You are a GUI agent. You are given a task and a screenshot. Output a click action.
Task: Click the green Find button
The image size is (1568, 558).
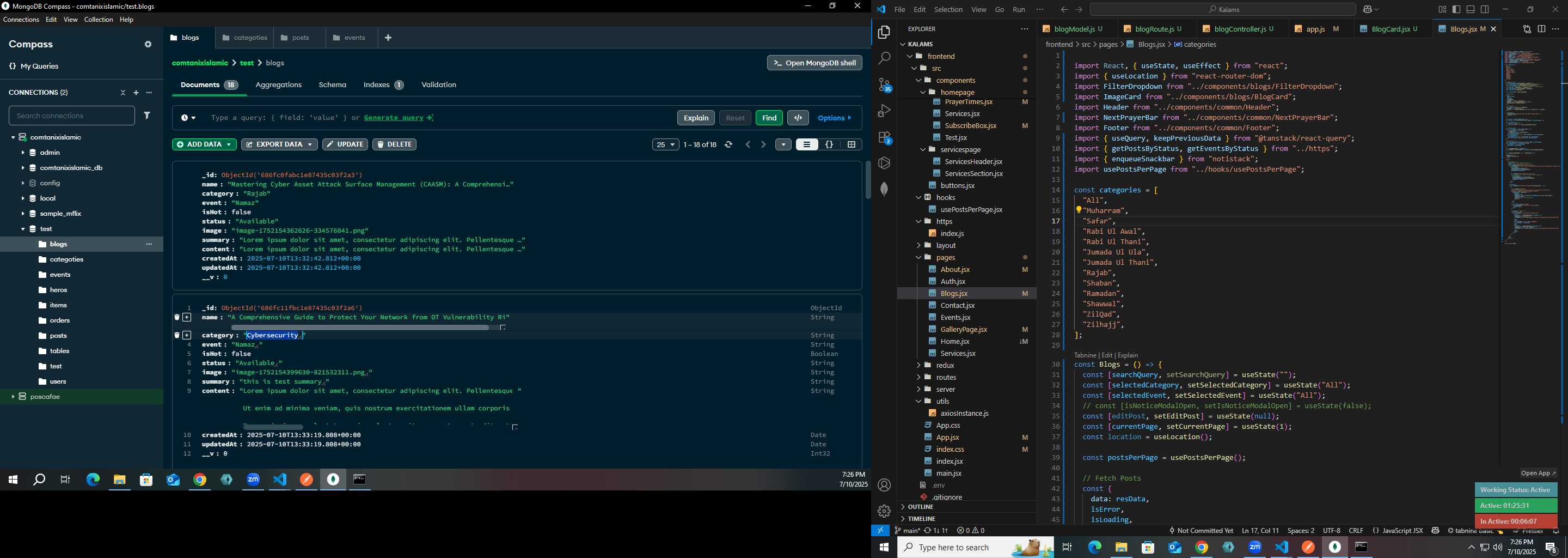point(769,118)
